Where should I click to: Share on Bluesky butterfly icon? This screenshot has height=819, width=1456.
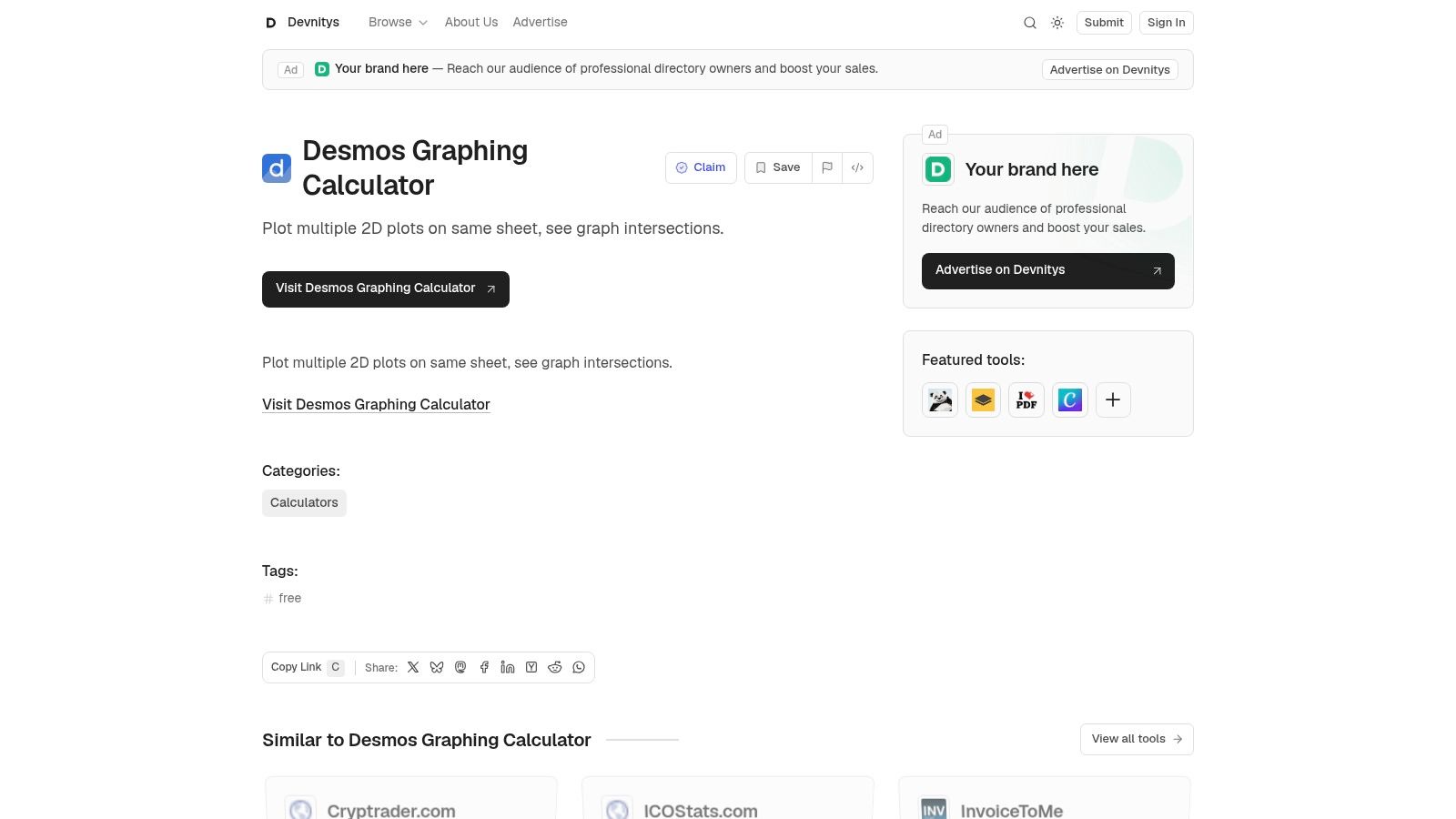click(x=437, y=667)
